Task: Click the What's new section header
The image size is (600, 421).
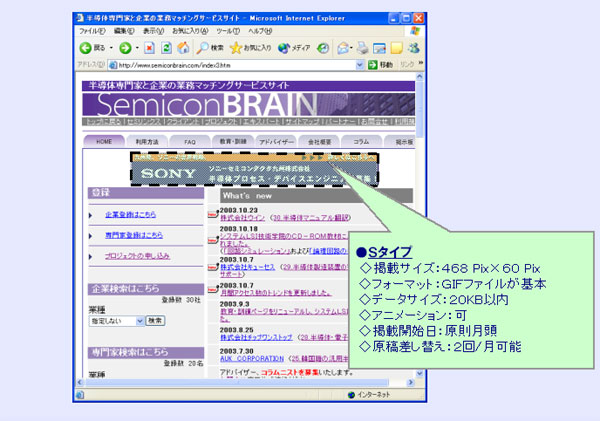Action: pos(316,196)
